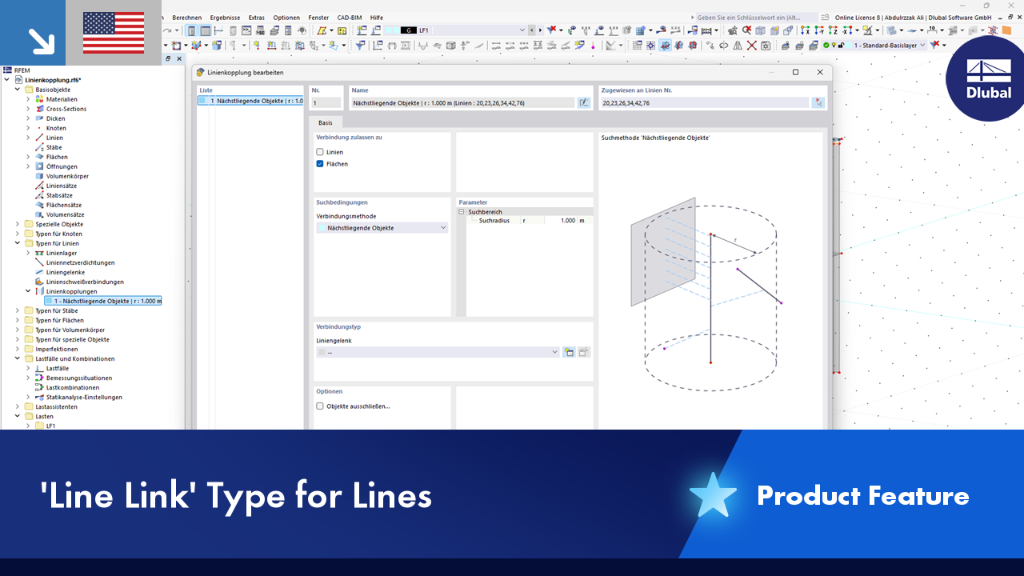Open the Ergebnisse menu
Viewport: 1024px width, 576px height.
pos(225,18)
